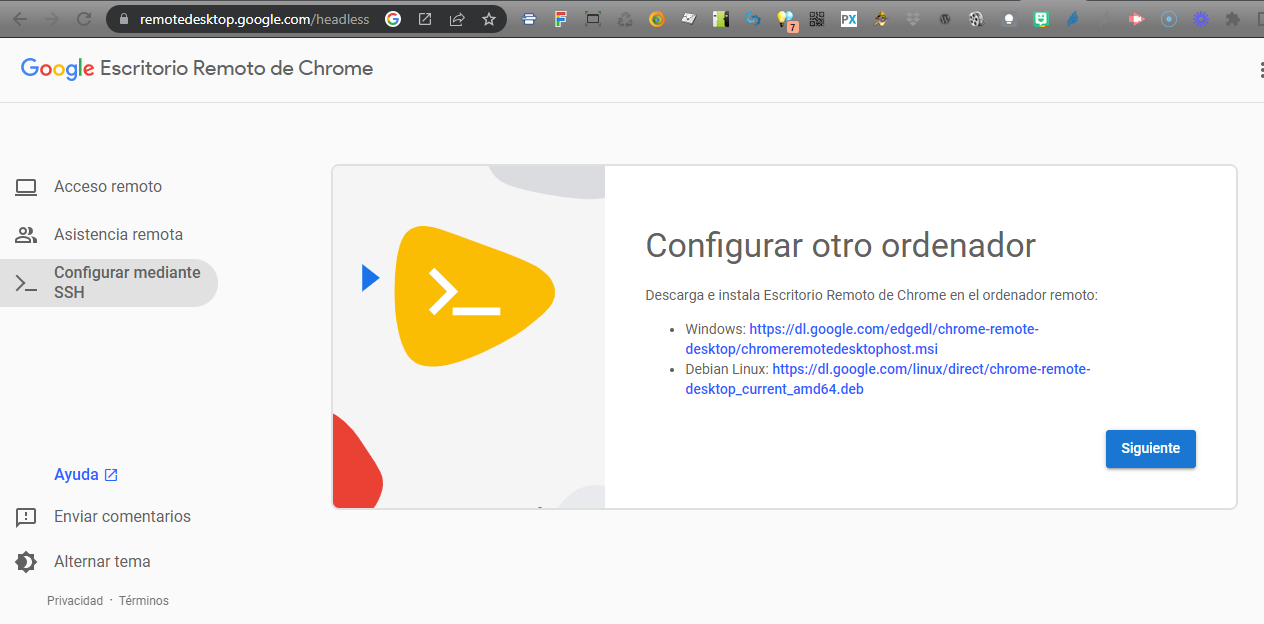Click the Dropbox extension icon
Image resolution: width=1264 pixels, height=624 pixels.
(913, 19)
